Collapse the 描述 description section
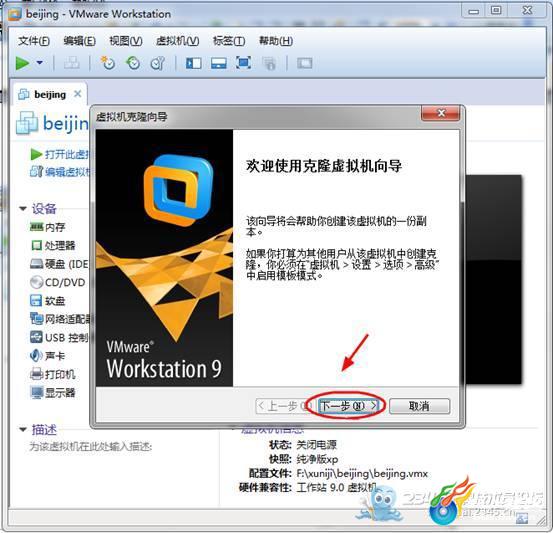Image resolution: width=553 pixels, height=533 pixels. [23, 429]
